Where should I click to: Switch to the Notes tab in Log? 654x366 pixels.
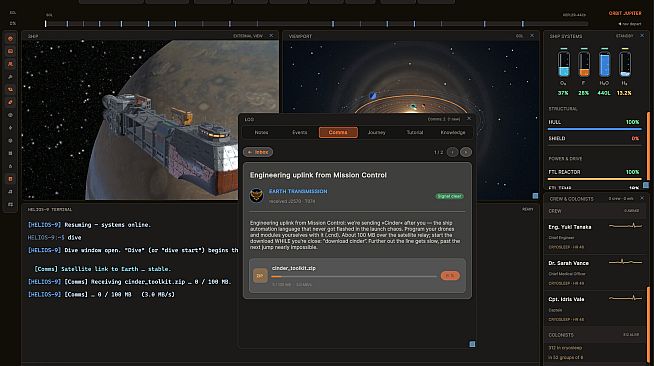click(x=261, y=132)
